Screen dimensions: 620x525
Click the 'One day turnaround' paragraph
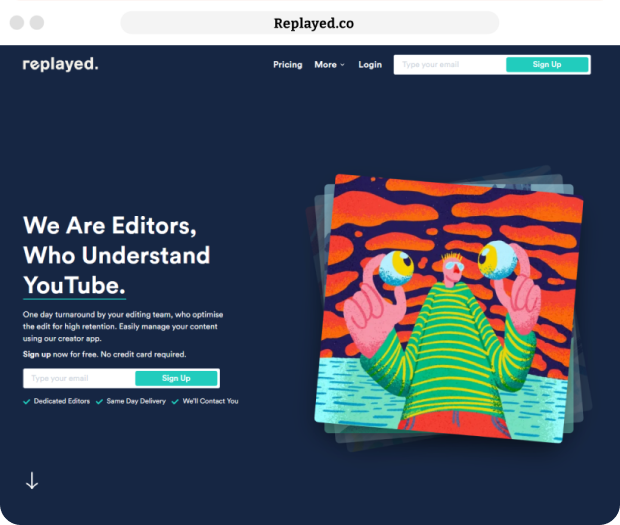123,327
